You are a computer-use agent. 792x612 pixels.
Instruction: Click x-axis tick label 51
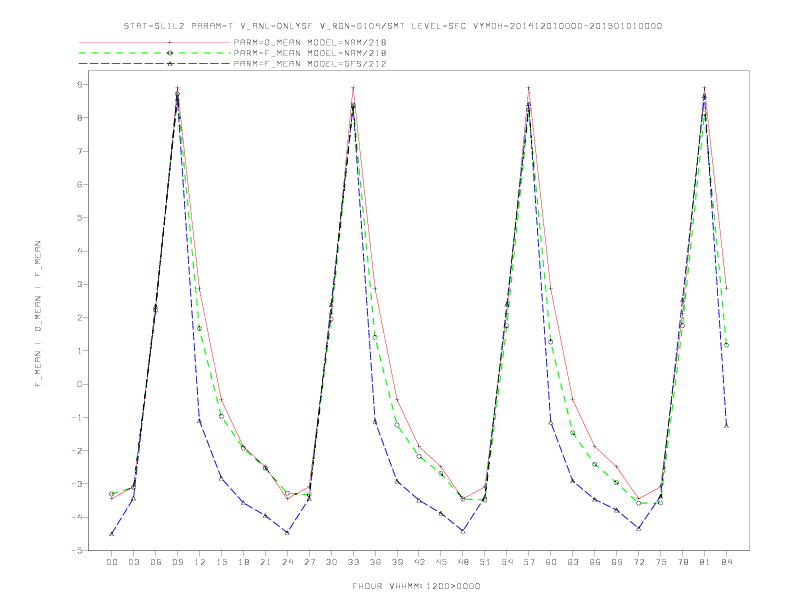(485, 562)
